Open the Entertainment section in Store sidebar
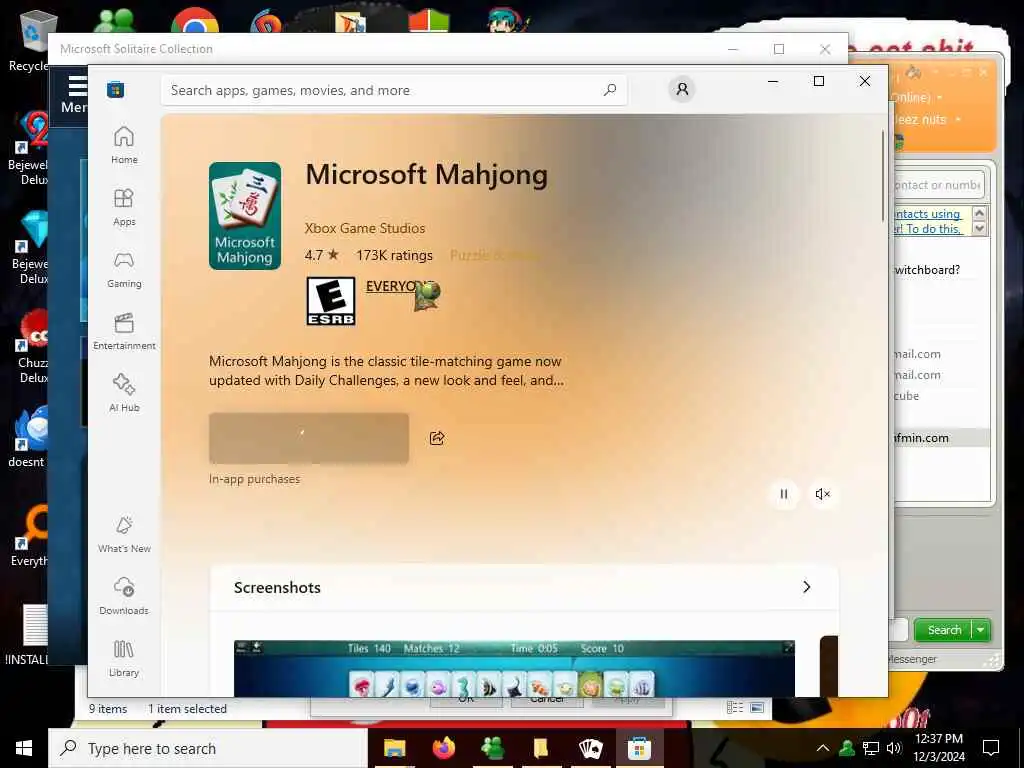Image resolution: width=1024 pixels, height=768 pixels. click(x=124, y=331)
